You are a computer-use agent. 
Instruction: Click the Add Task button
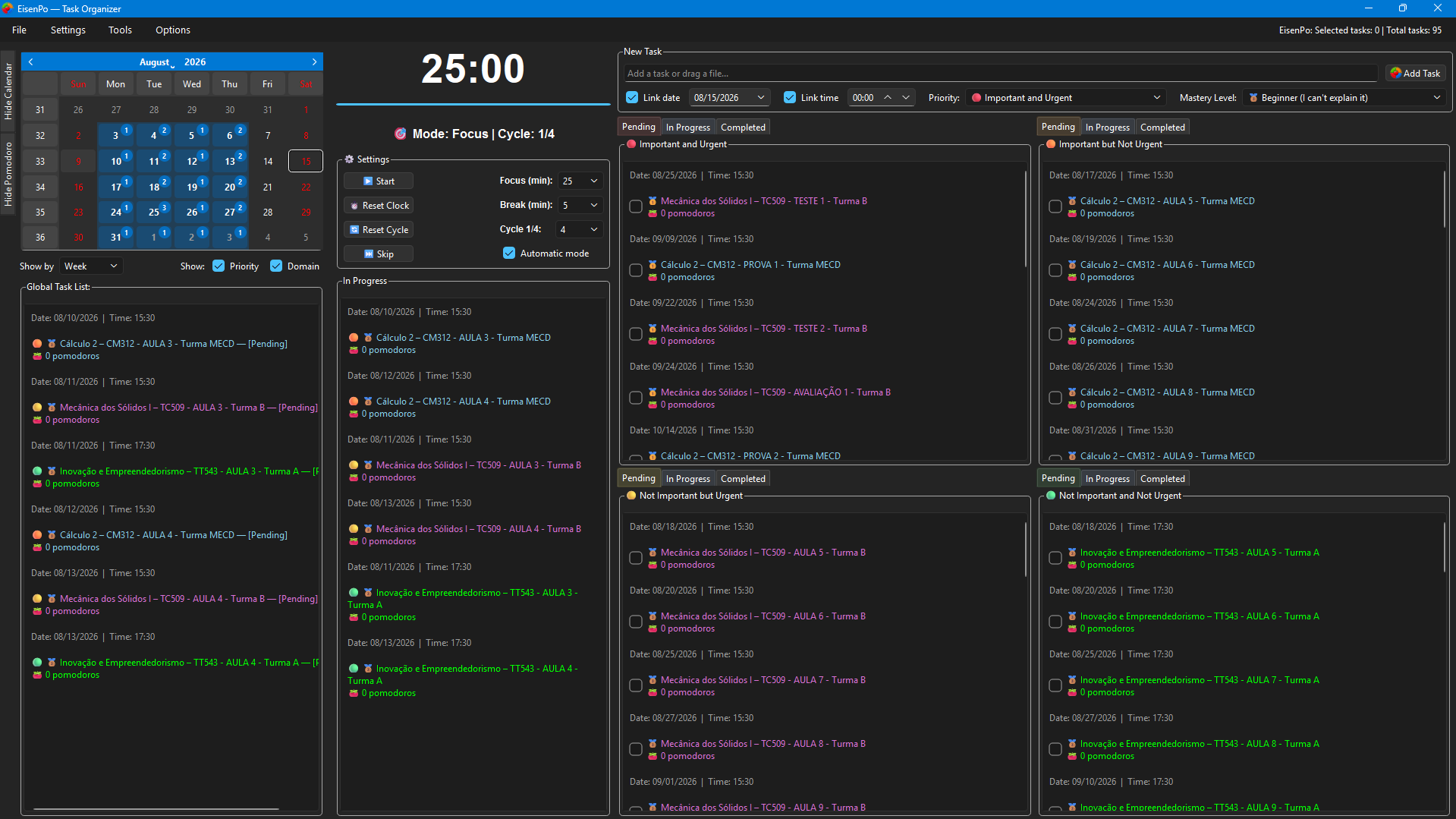[x=1416, y=74]
